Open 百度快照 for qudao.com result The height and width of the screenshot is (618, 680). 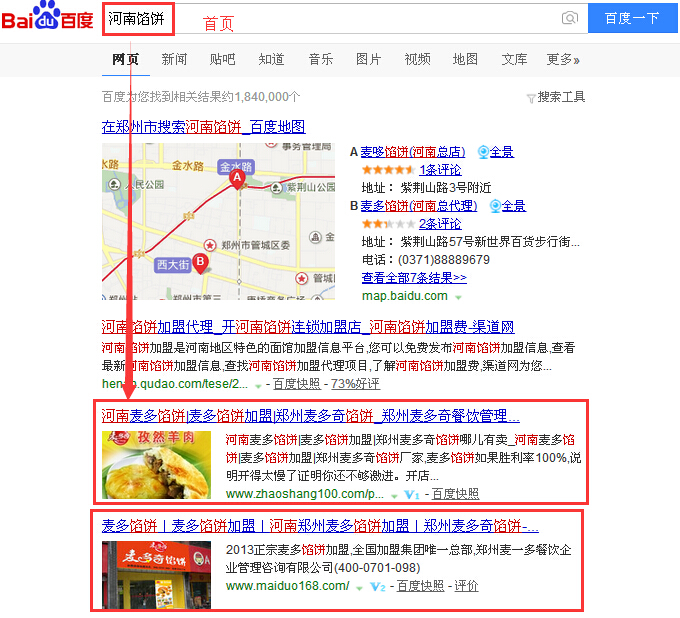pyautogui.click(x=296, y=384)
